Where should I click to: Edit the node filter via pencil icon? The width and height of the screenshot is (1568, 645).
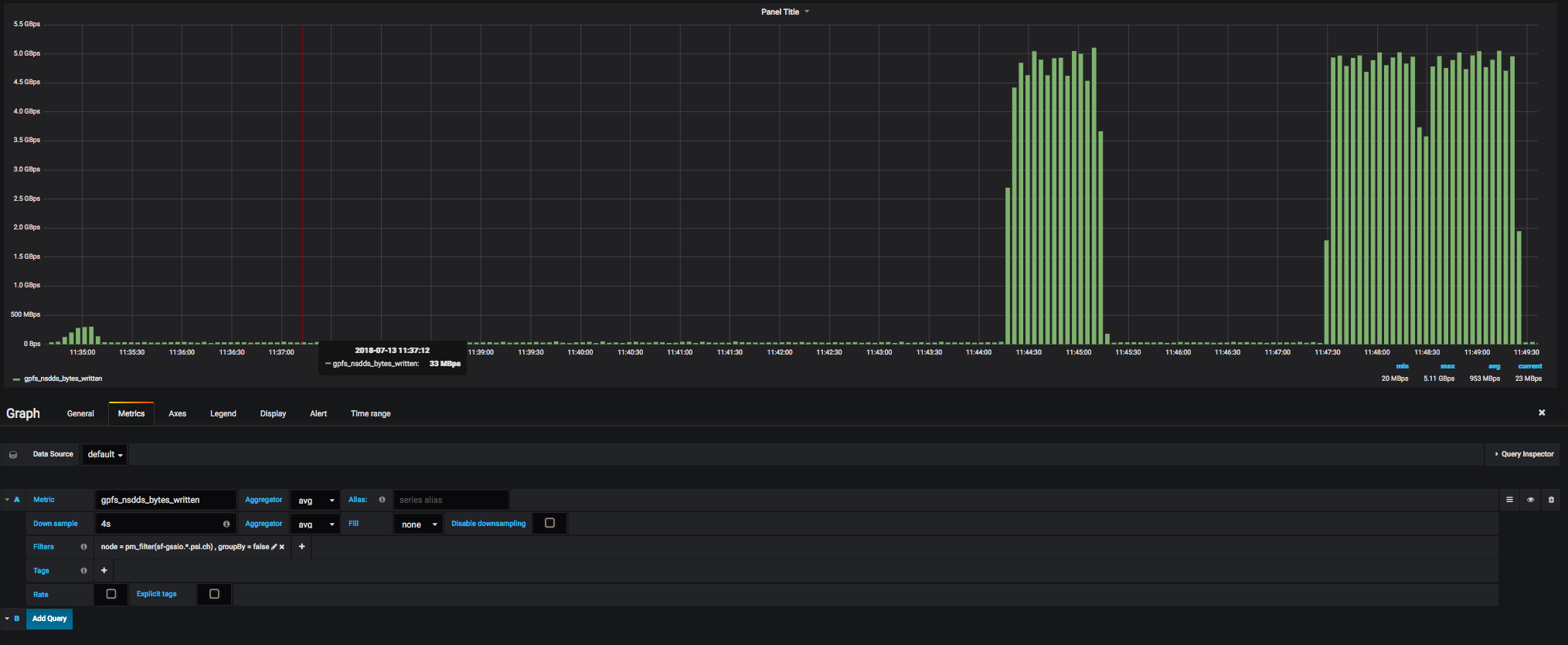click(274, 547)
